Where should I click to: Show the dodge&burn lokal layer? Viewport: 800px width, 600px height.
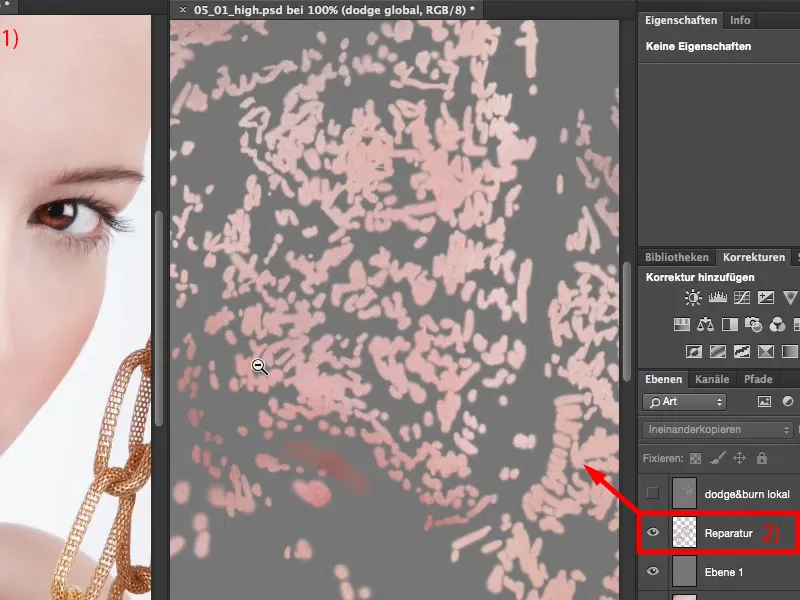653,493
